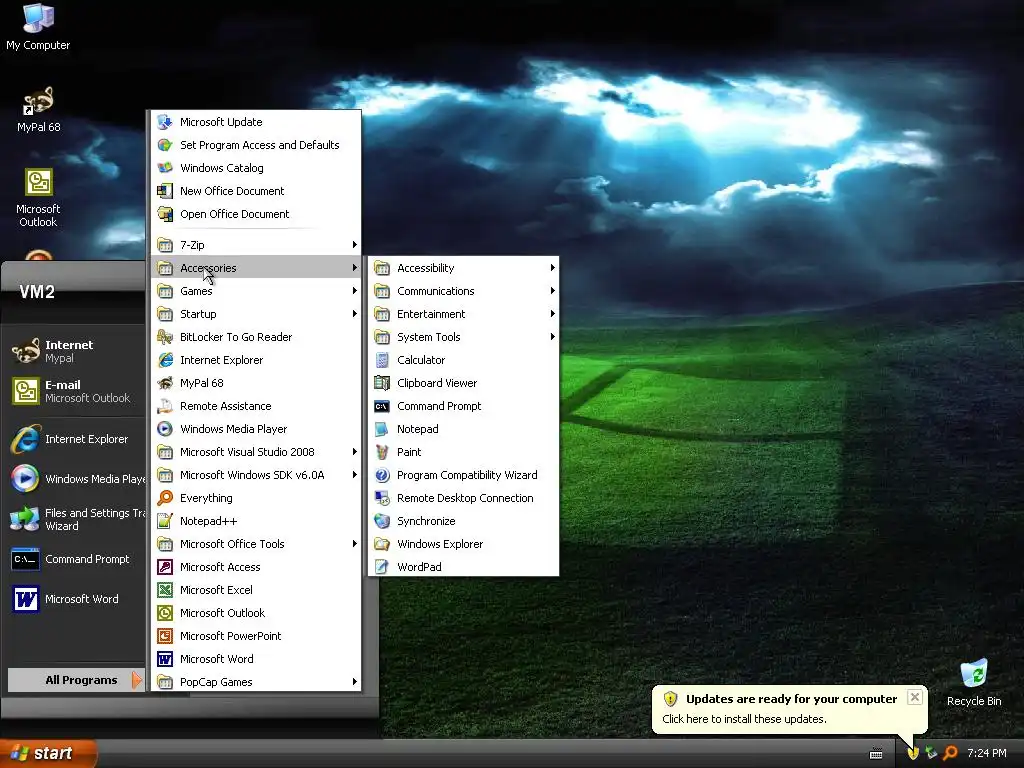Image resolution: width=1024 pixels, height=768 pixels.
Task: Click the Recycle Bin desktop icon
Action: click(974, 682)
